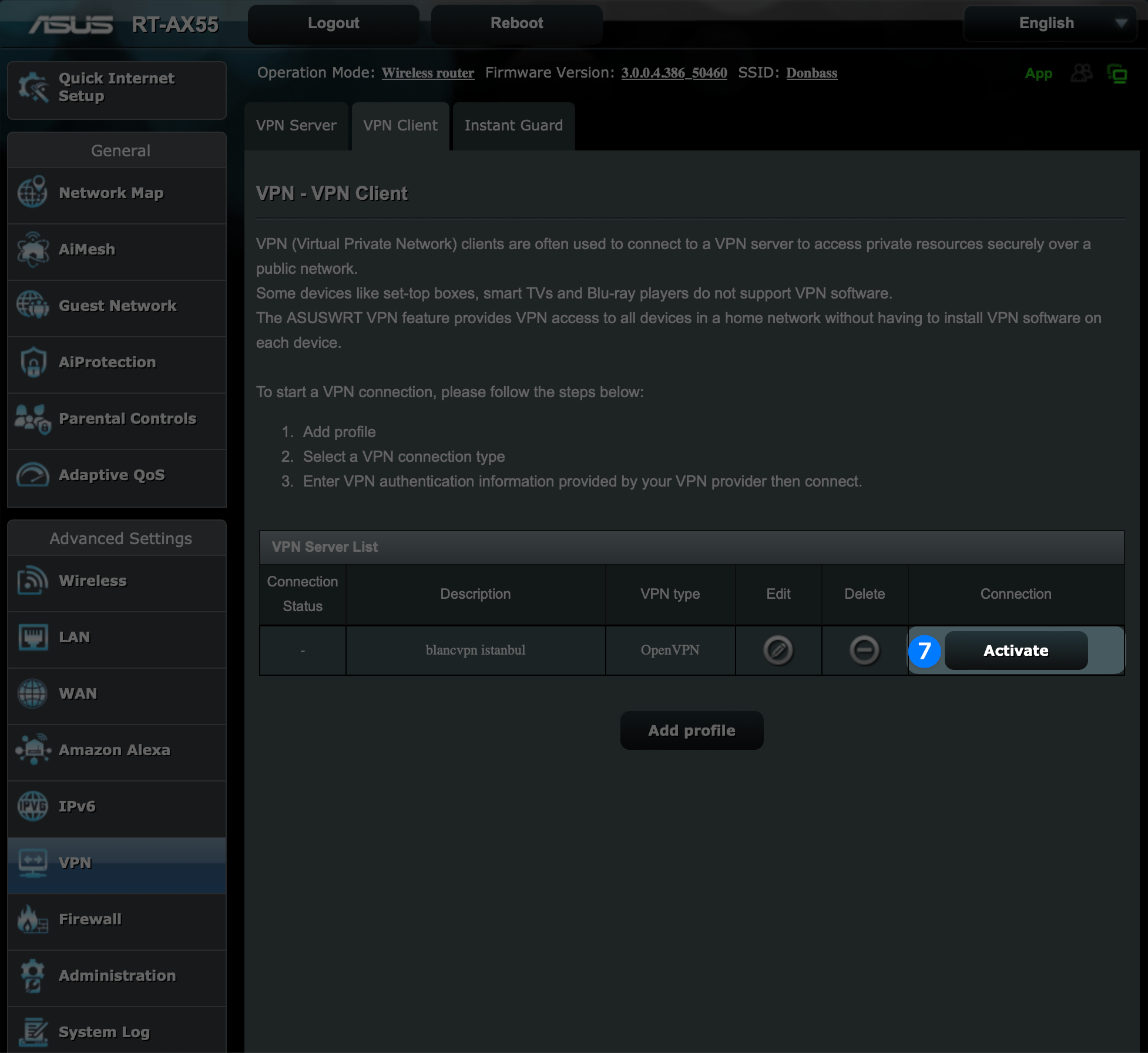The height and width of the screenshot is (1053, 1148).
Task: Click the green network monitor icon at top right
Action: pyautogui.click(x=1117, y=74)
